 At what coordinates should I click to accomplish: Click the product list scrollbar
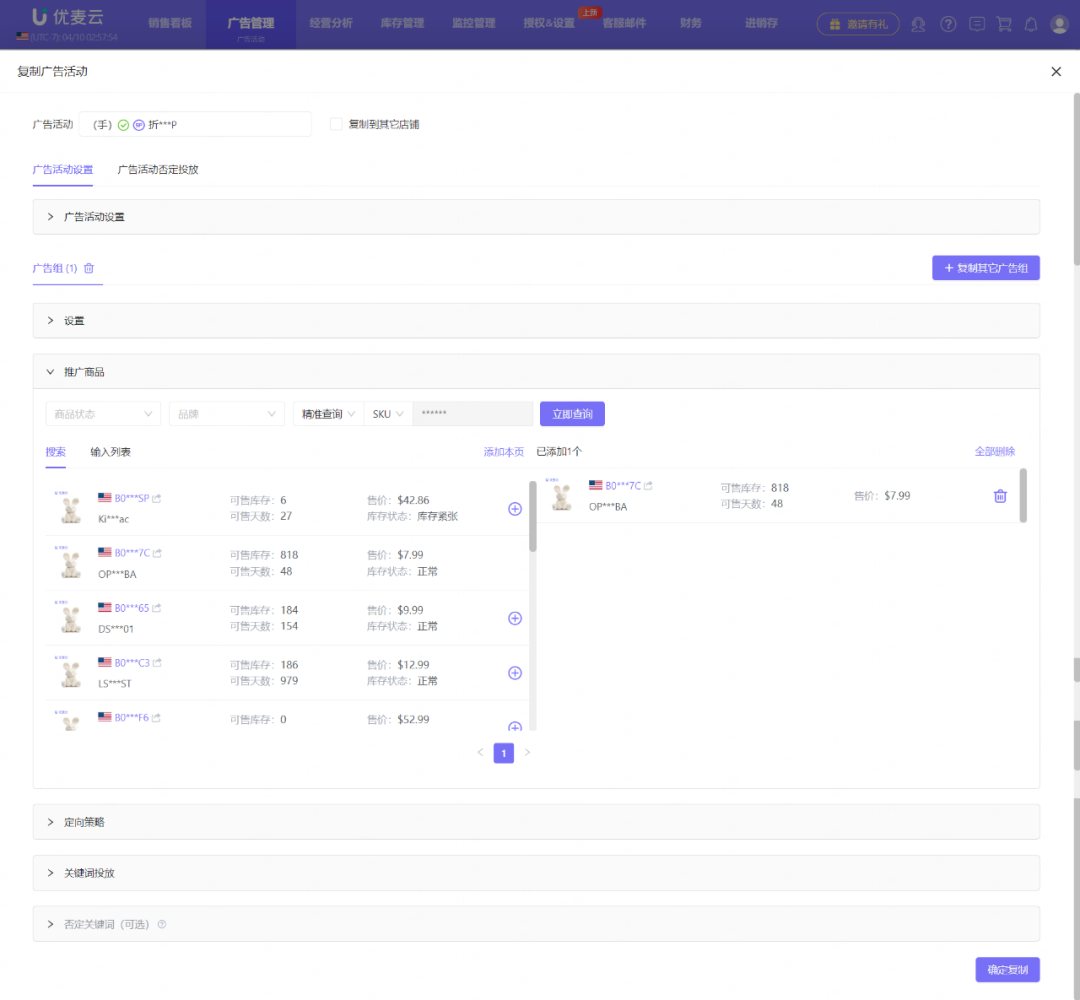coord(532,517)
